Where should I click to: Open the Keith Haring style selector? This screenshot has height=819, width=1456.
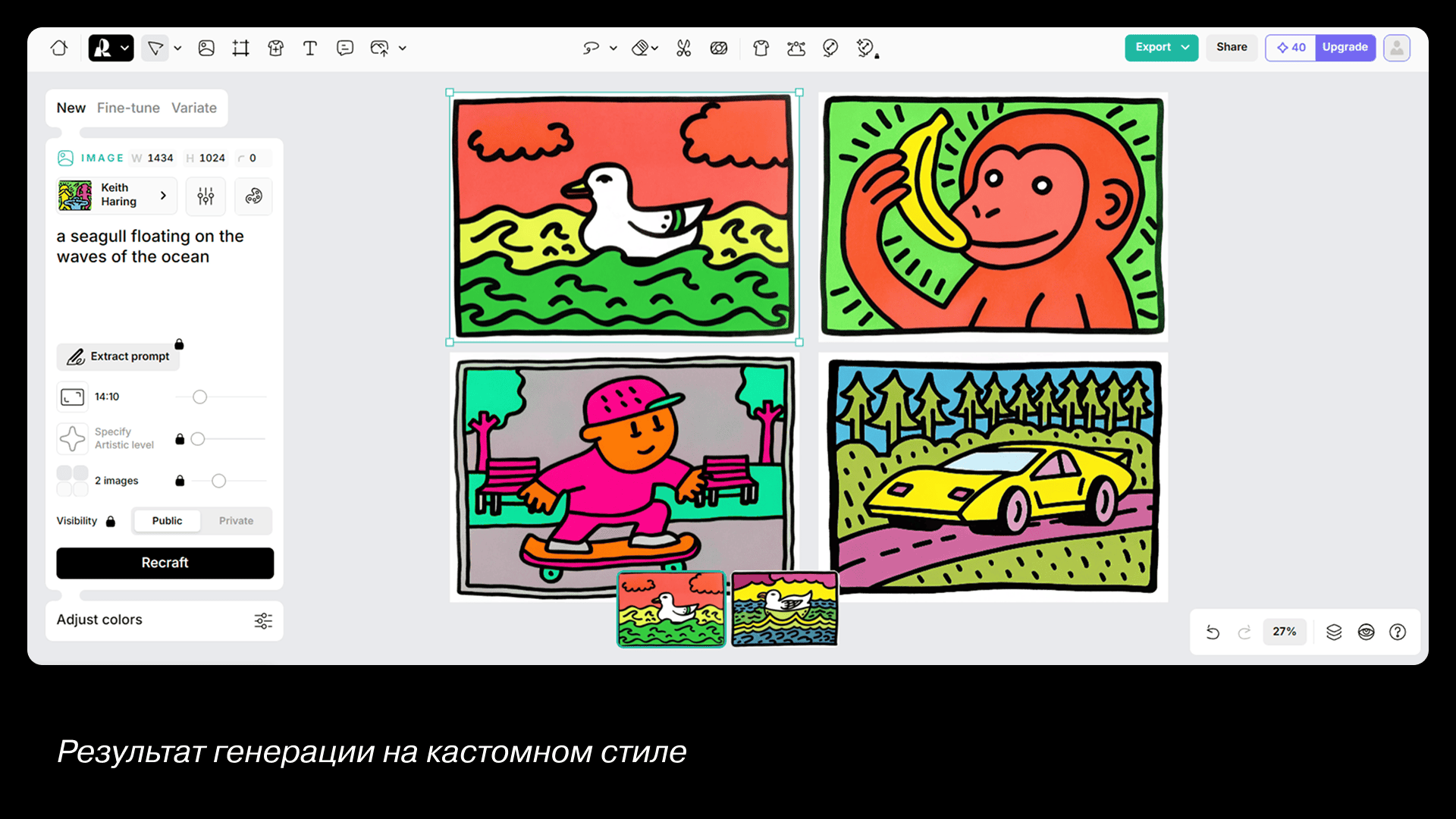(116, 196)
